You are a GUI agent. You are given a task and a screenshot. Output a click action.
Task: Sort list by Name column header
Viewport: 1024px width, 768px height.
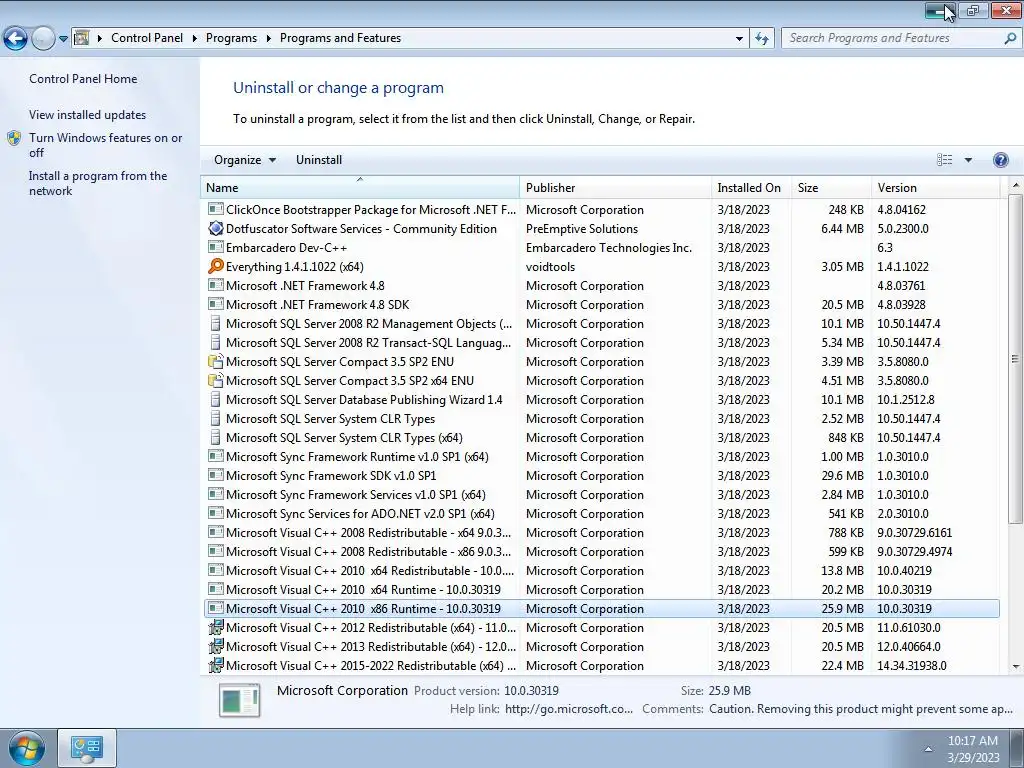coord(360,187)
